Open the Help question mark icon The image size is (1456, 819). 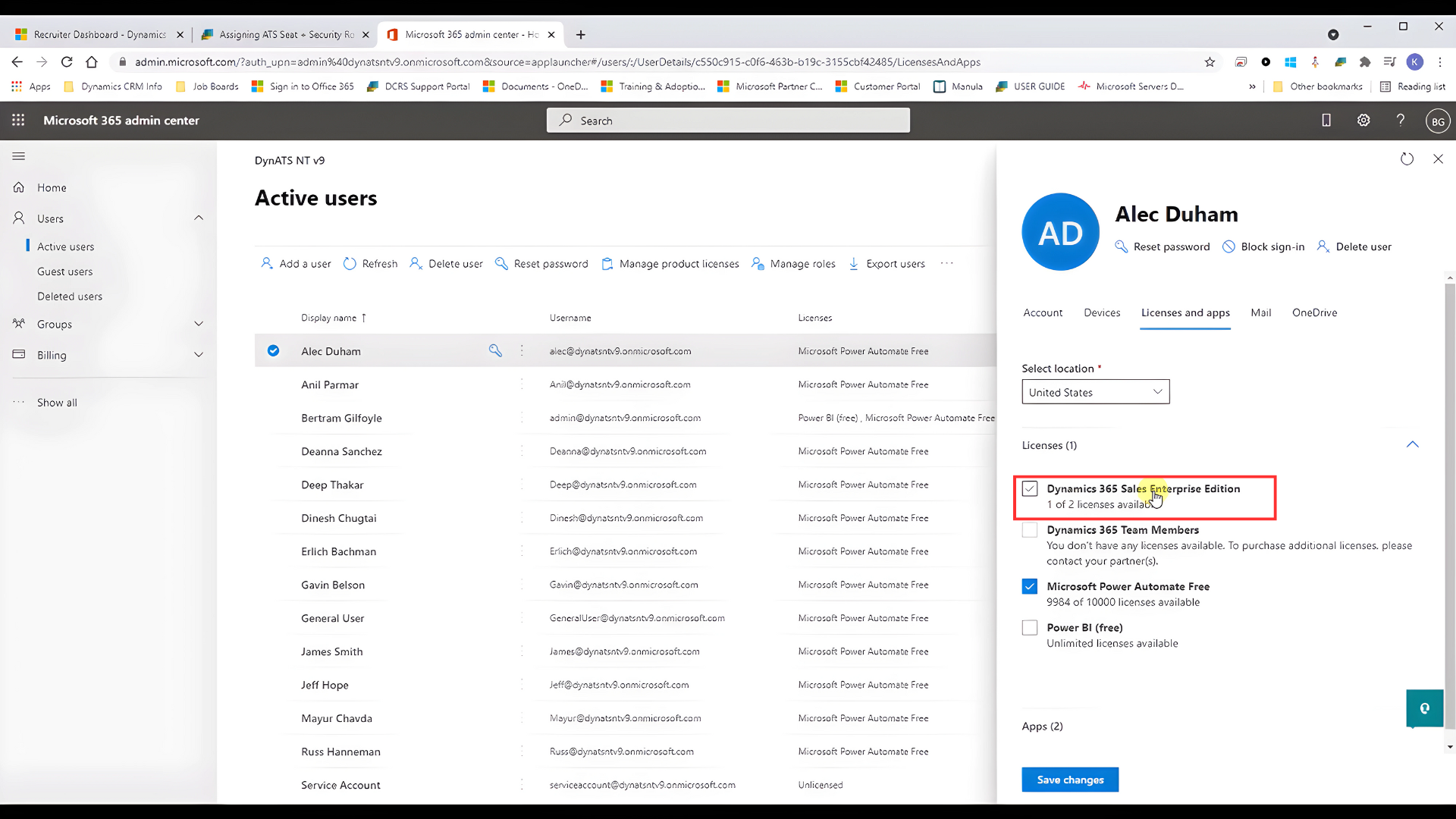[x=1401, y=120]
